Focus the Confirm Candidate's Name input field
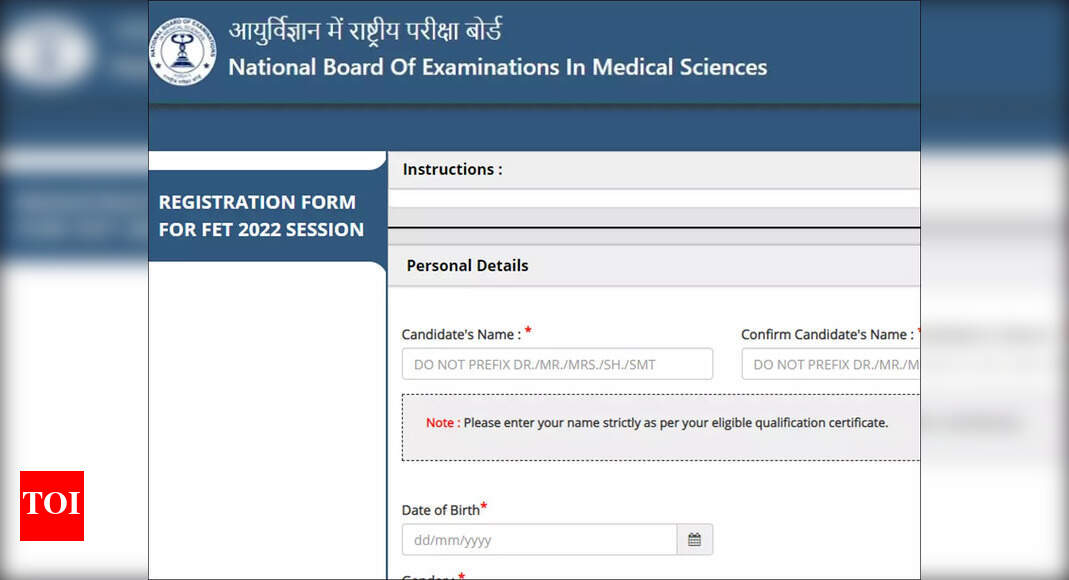 click(x=829, y=364)
